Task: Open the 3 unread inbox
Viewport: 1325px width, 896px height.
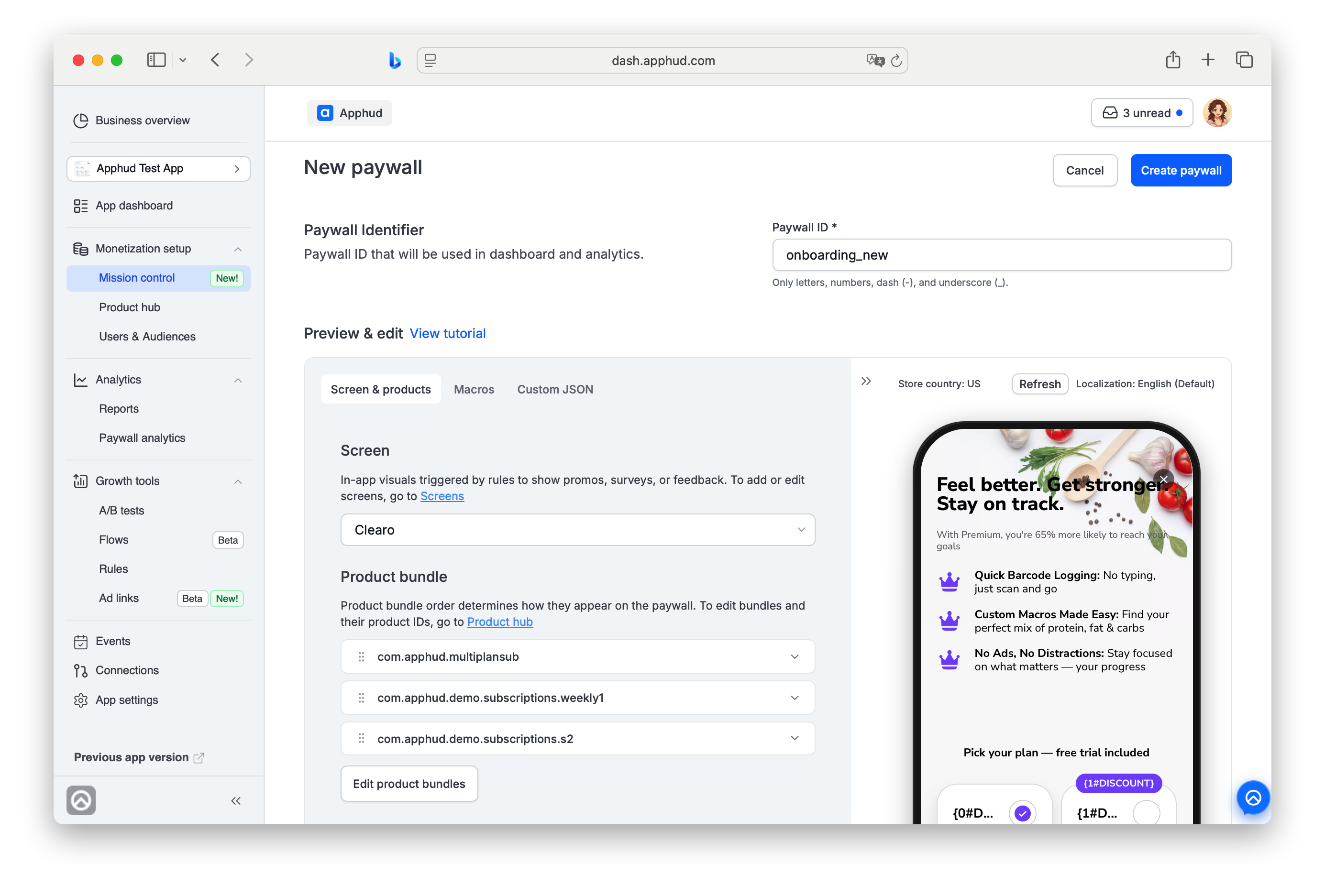Action: coord(1141,113)
